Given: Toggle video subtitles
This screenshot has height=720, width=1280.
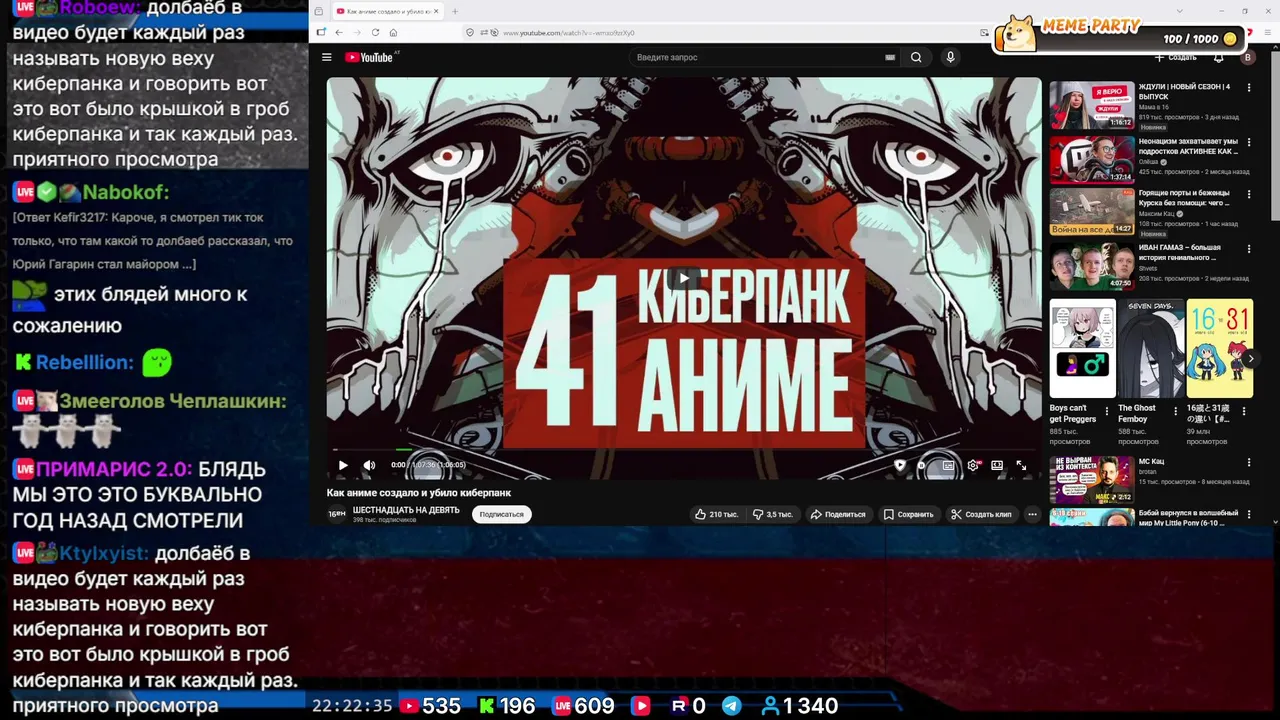Looking at the screenshot, I should pos(948,465).
